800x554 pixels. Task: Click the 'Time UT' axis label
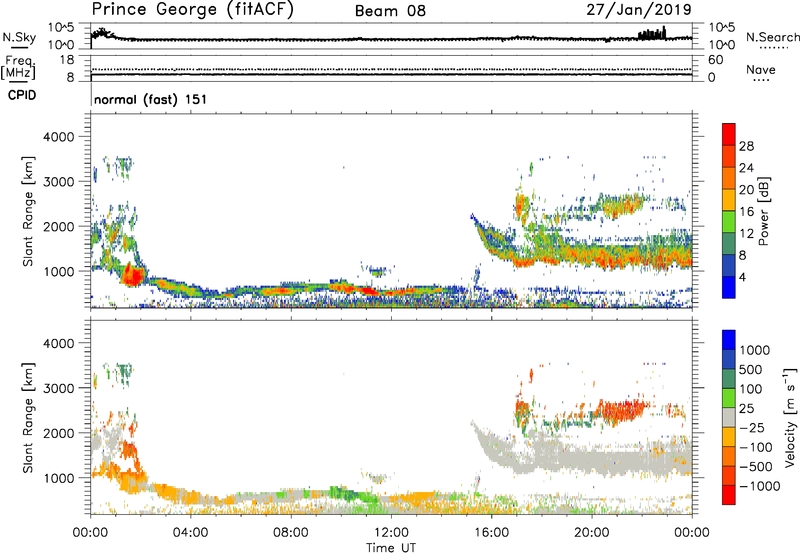point(391,548)
